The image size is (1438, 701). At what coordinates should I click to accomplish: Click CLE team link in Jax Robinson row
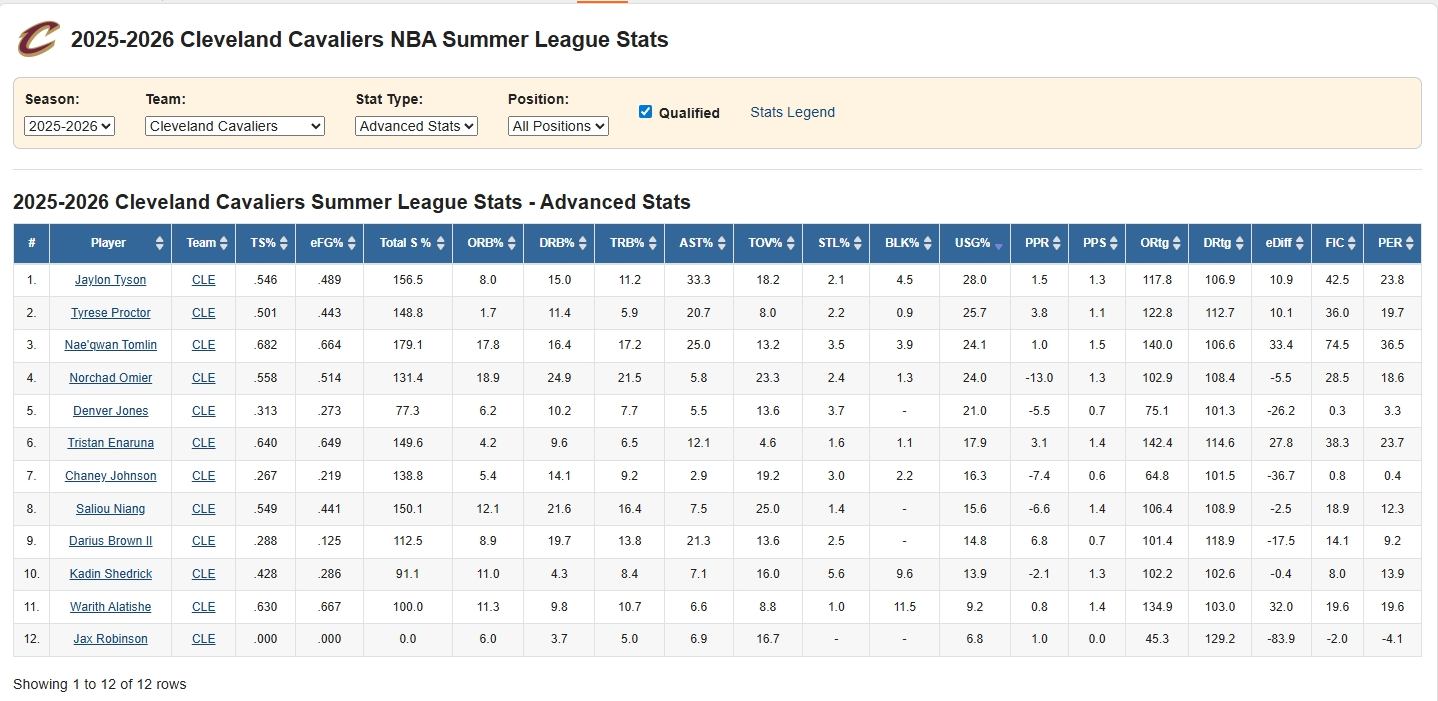click(x=203, y=639)
